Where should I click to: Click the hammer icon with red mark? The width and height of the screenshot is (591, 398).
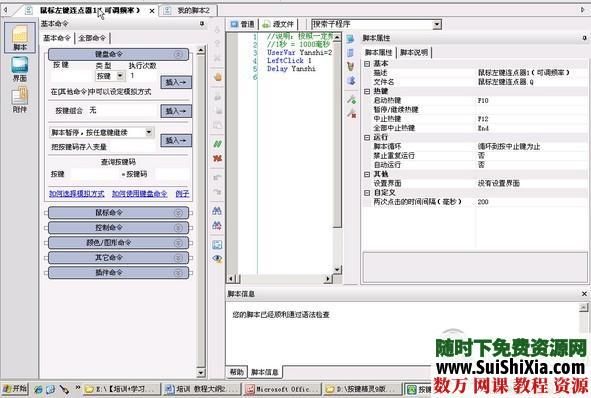pyautogui.click(x=351, y=113)
